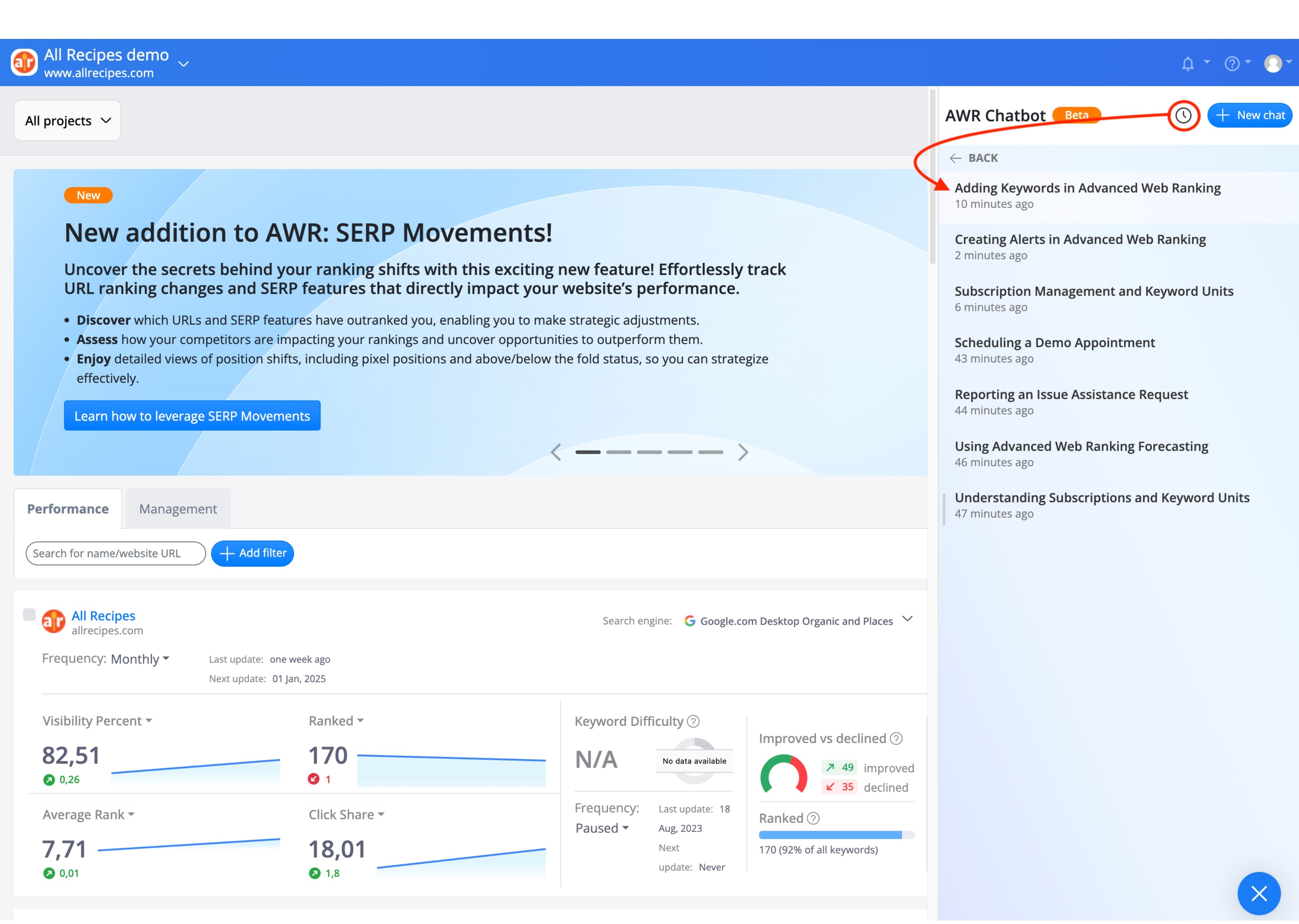1299x924 pixels.
Task: Select the Performance tab
Action: coord(68,509)
